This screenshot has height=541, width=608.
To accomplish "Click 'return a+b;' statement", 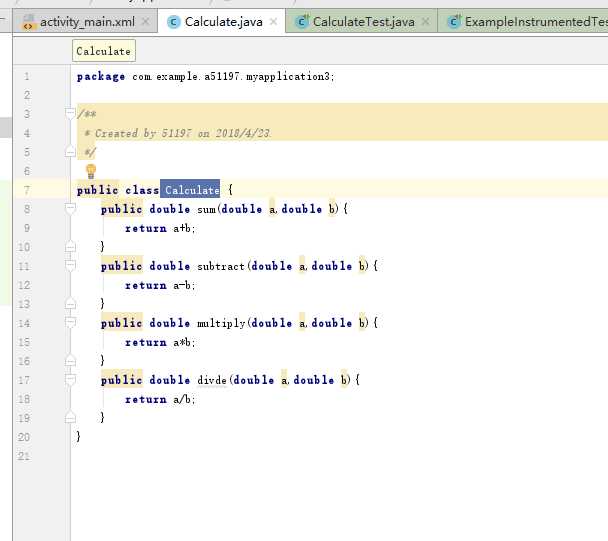I will pyautogui.click(x=160, y=228).
